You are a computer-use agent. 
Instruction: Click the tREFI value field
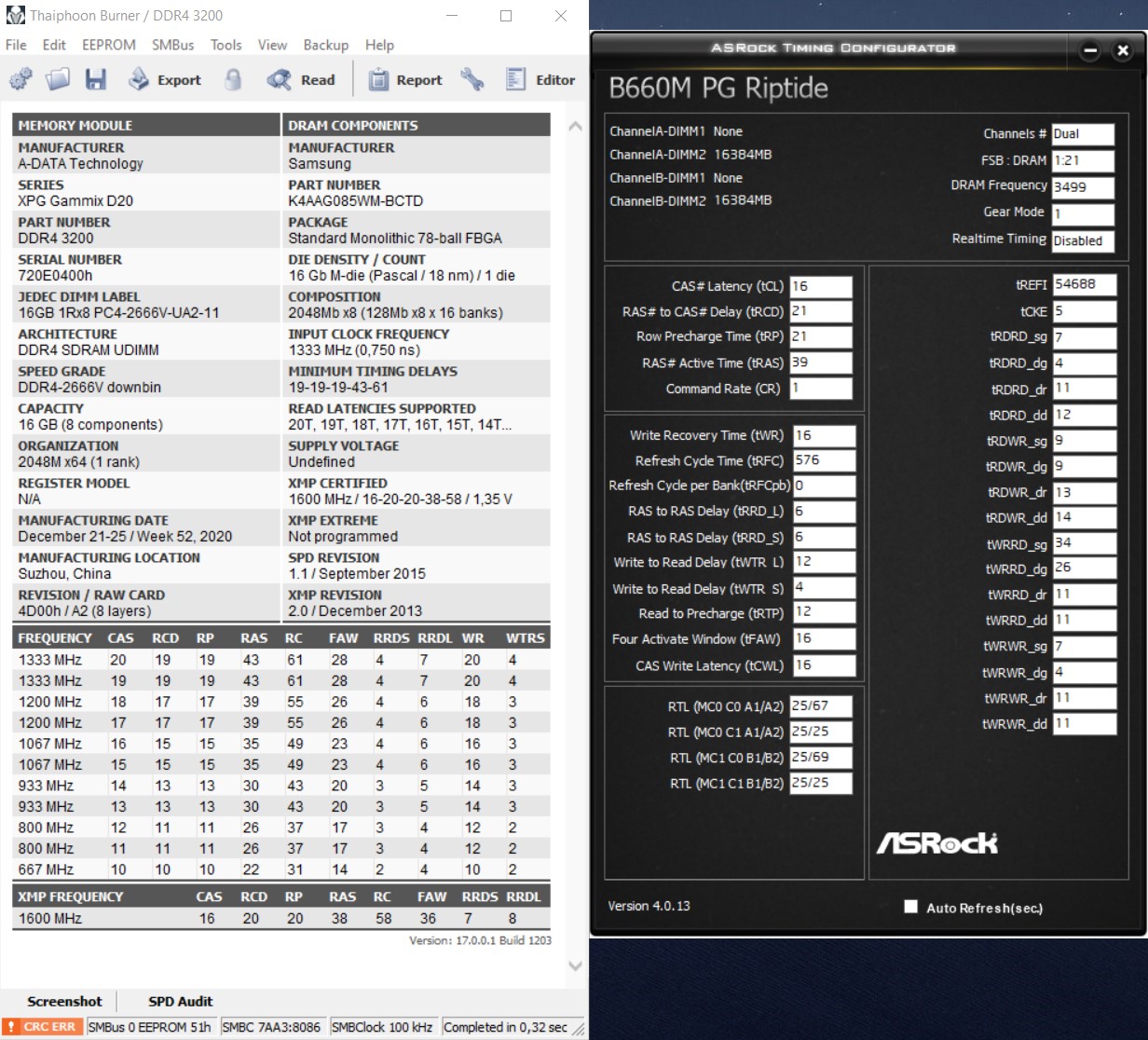tap(1085, 285)
